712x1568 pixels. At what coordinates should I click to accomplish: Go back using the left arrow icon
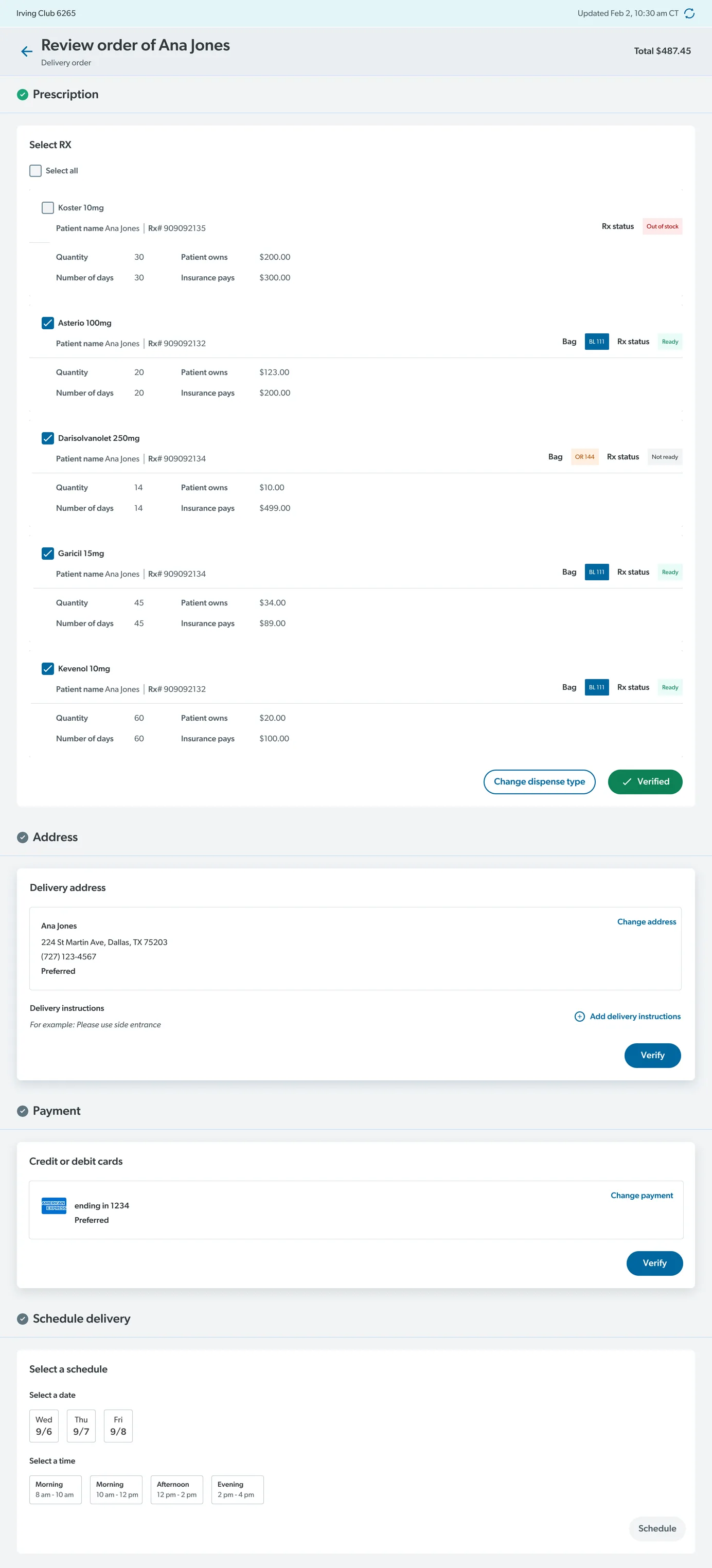point(27,52)
